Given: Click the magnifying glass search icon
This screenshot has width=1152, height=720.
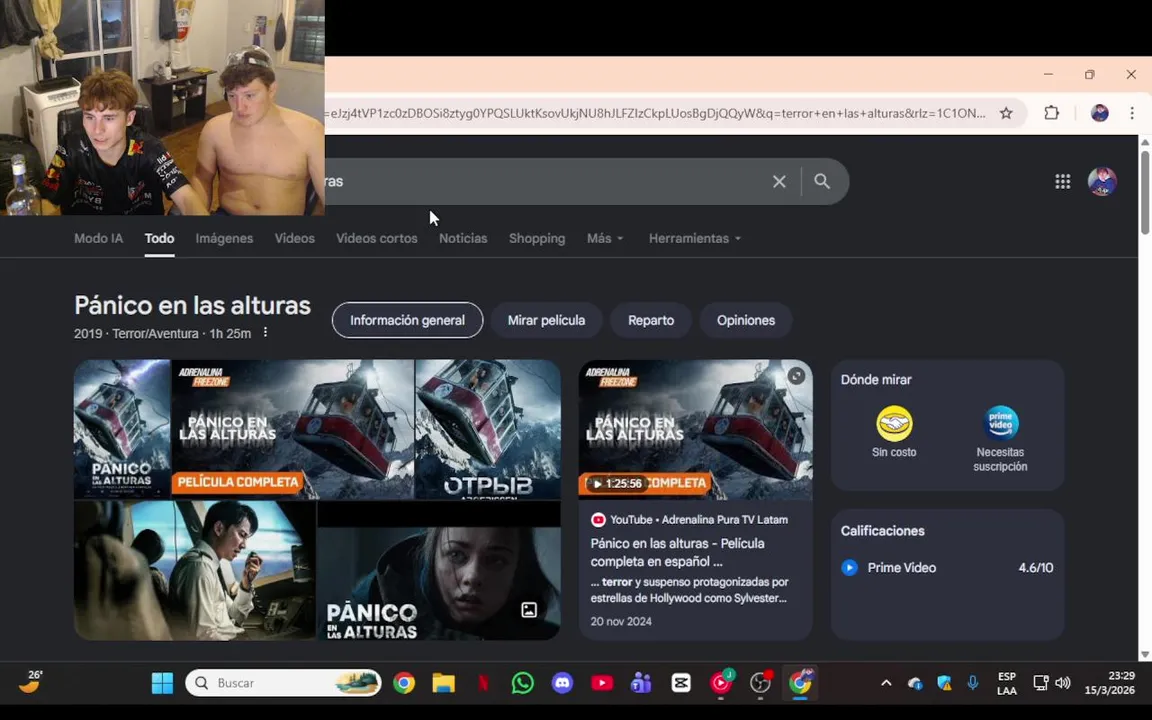Looking at the screenshot, I should (822, 181).
